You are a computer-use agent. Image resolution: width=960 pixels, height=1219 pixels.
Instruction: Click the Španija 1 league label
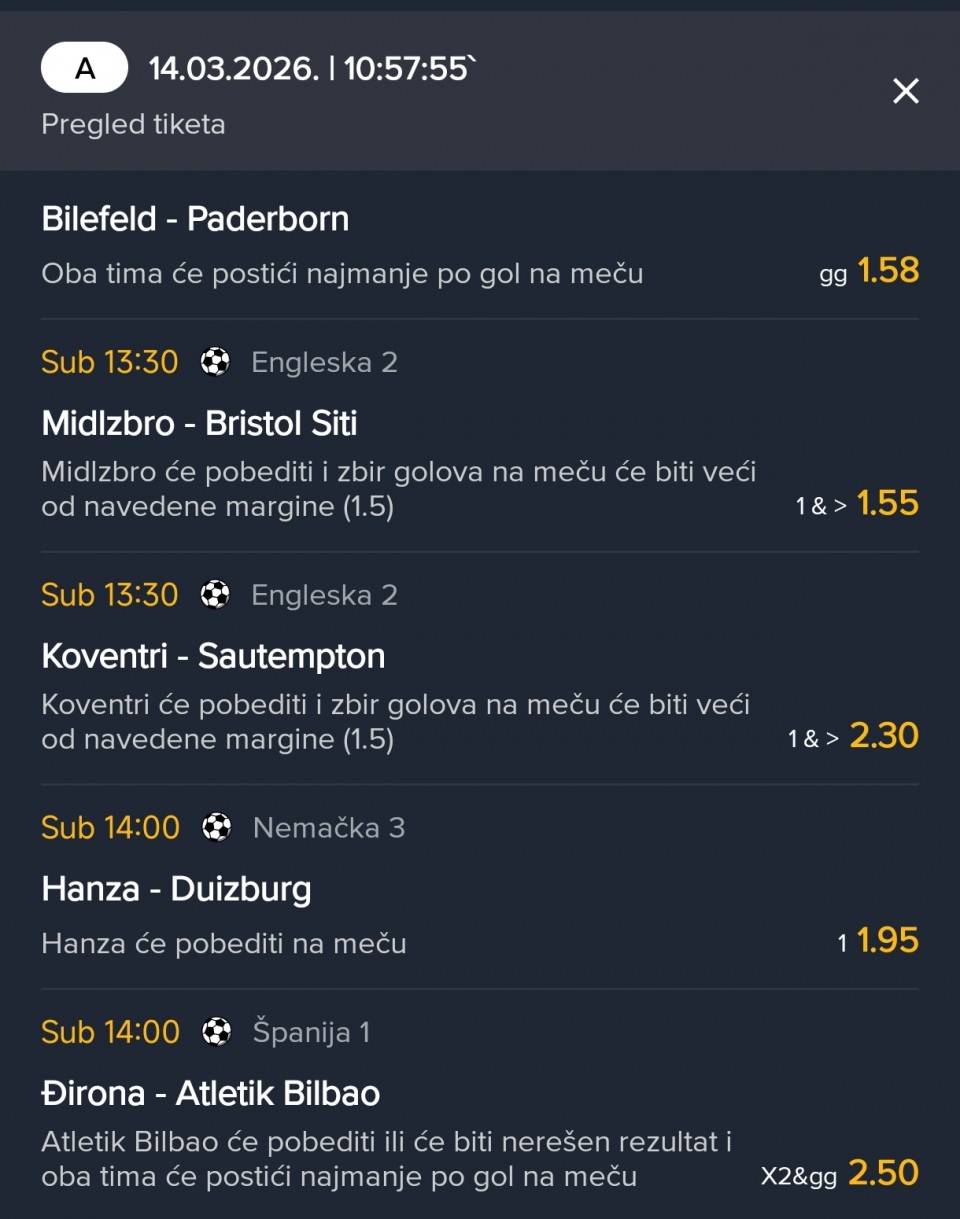[x=311, y=1032]
